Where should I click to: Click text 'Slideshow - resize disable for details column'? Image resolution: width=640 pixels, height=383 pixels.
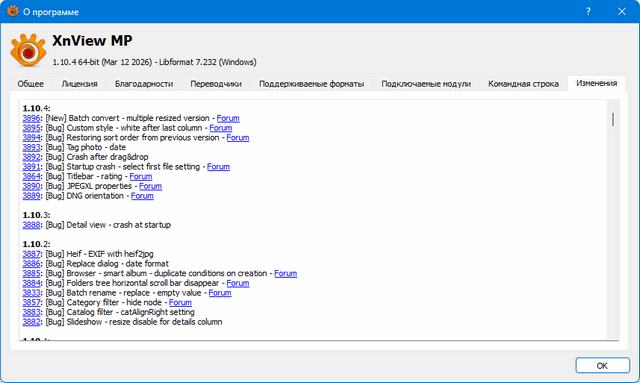(x=144, y=322)
